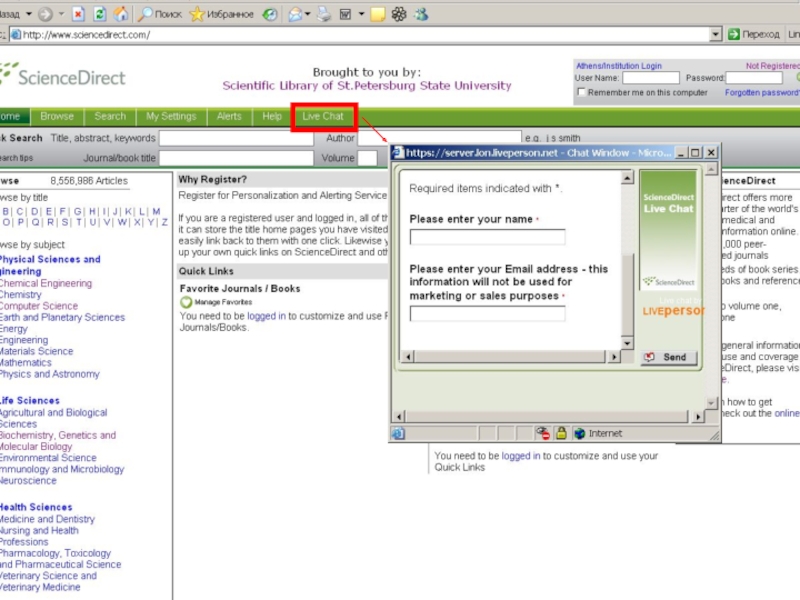800x600 pixels.
Task: Click inside the chat Email address field
Action: tap(487, 313)
